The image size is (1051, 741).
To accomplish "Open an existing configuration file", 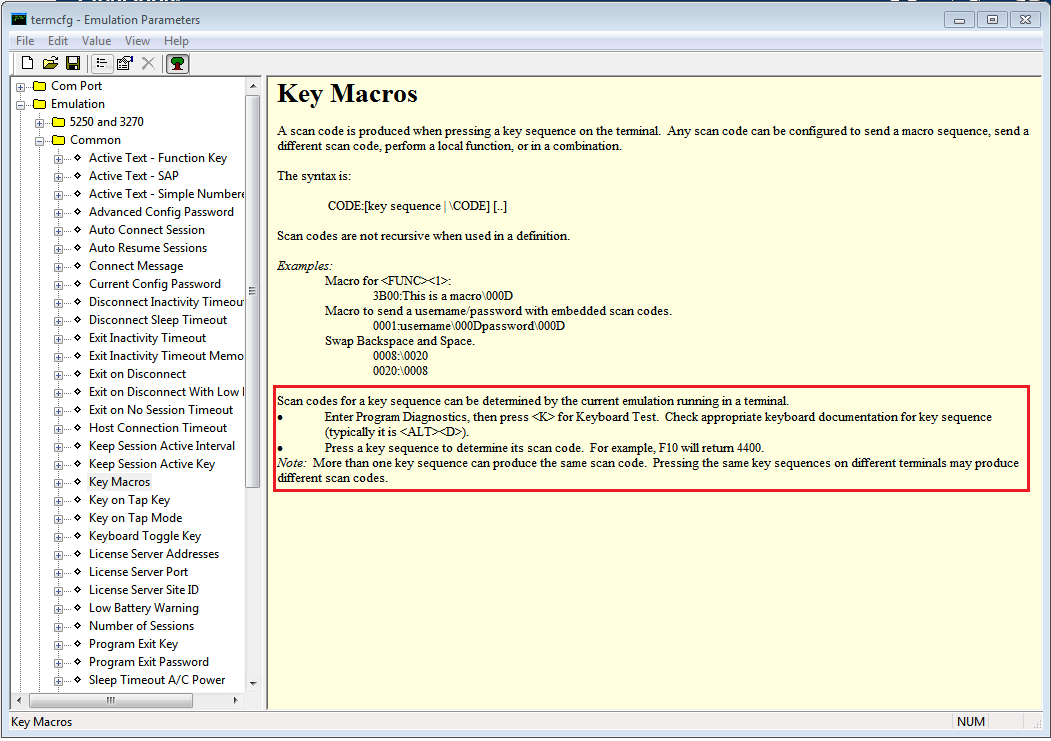I will [x=50, y=62].
